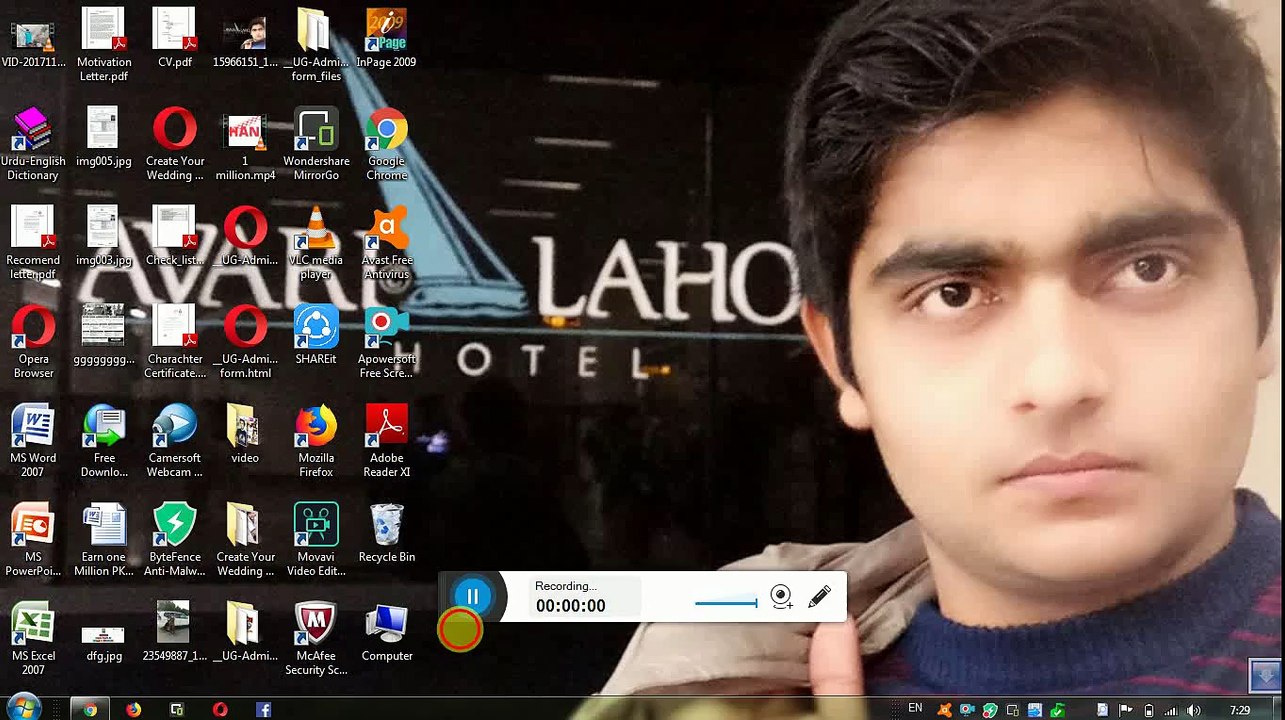Open Action Center flag in tray

pyautogui.click(x=1125, y=710)
